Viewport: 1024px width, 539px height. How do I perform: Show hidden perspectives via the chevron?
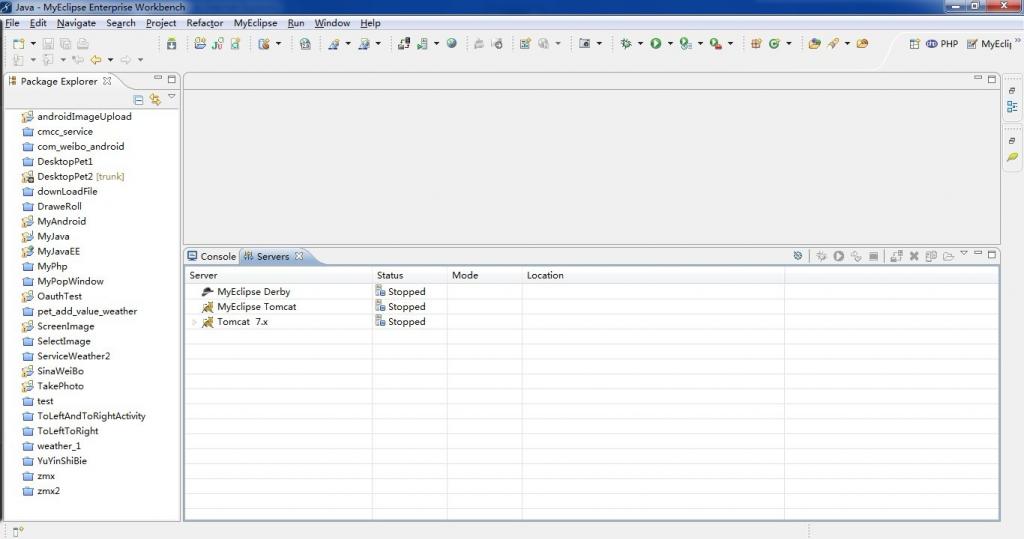coord(1017,40)
